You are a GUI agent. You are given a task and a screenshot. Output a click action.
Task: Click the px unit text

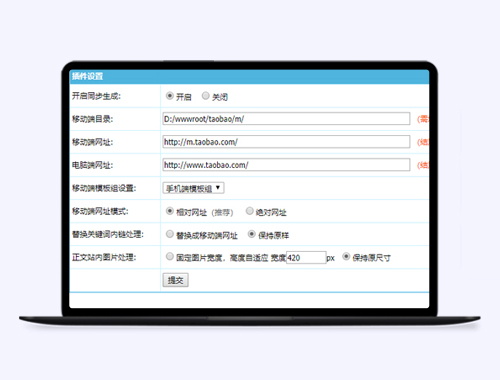[x=330, y=258]
